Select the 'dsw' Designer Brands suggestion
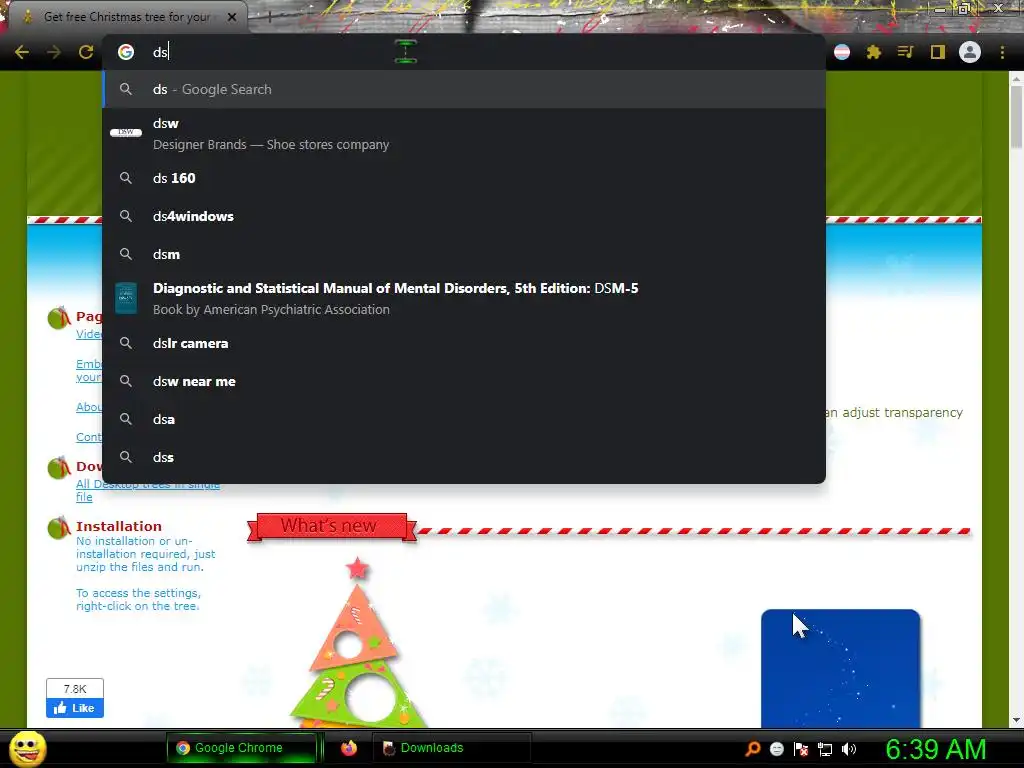The height and width of the screenshot is (768, 1024). [x=464, y=133]
